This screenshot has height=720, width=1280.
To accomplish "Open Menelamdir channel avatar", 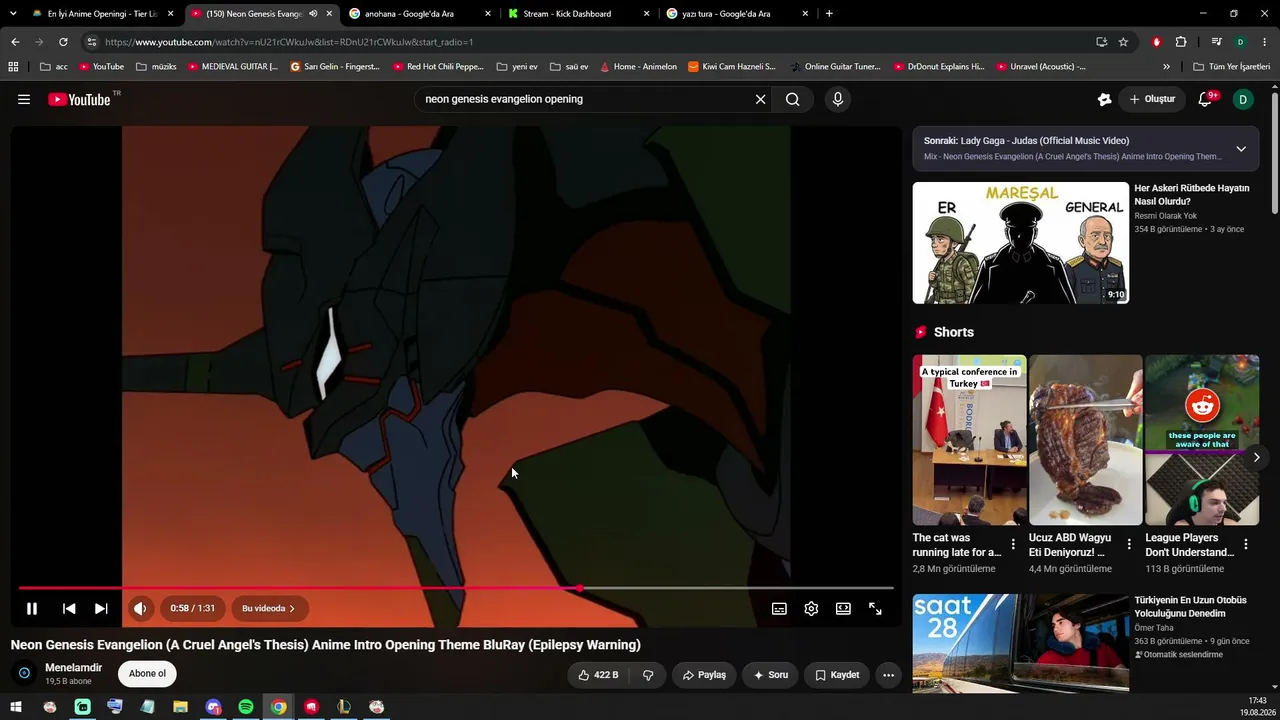I will [x=24, y=674].
